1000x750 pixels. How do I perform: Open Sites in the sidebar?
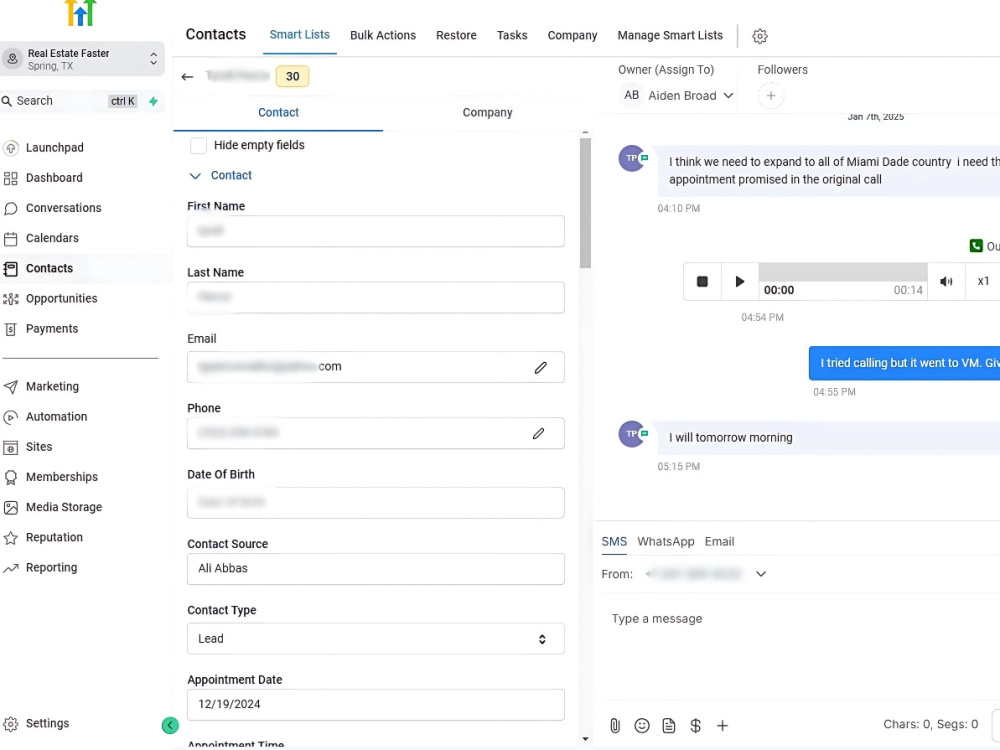click(38, 447)
